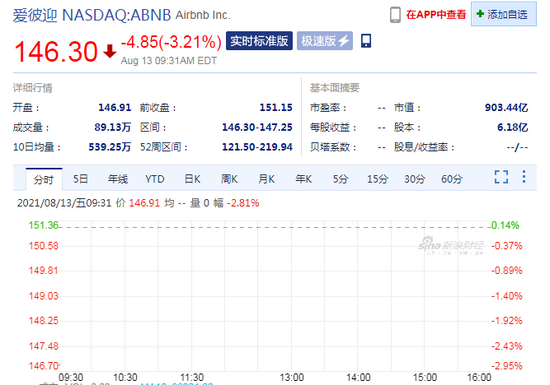Click the 市值 value 903.44亿

pos(507,107)
